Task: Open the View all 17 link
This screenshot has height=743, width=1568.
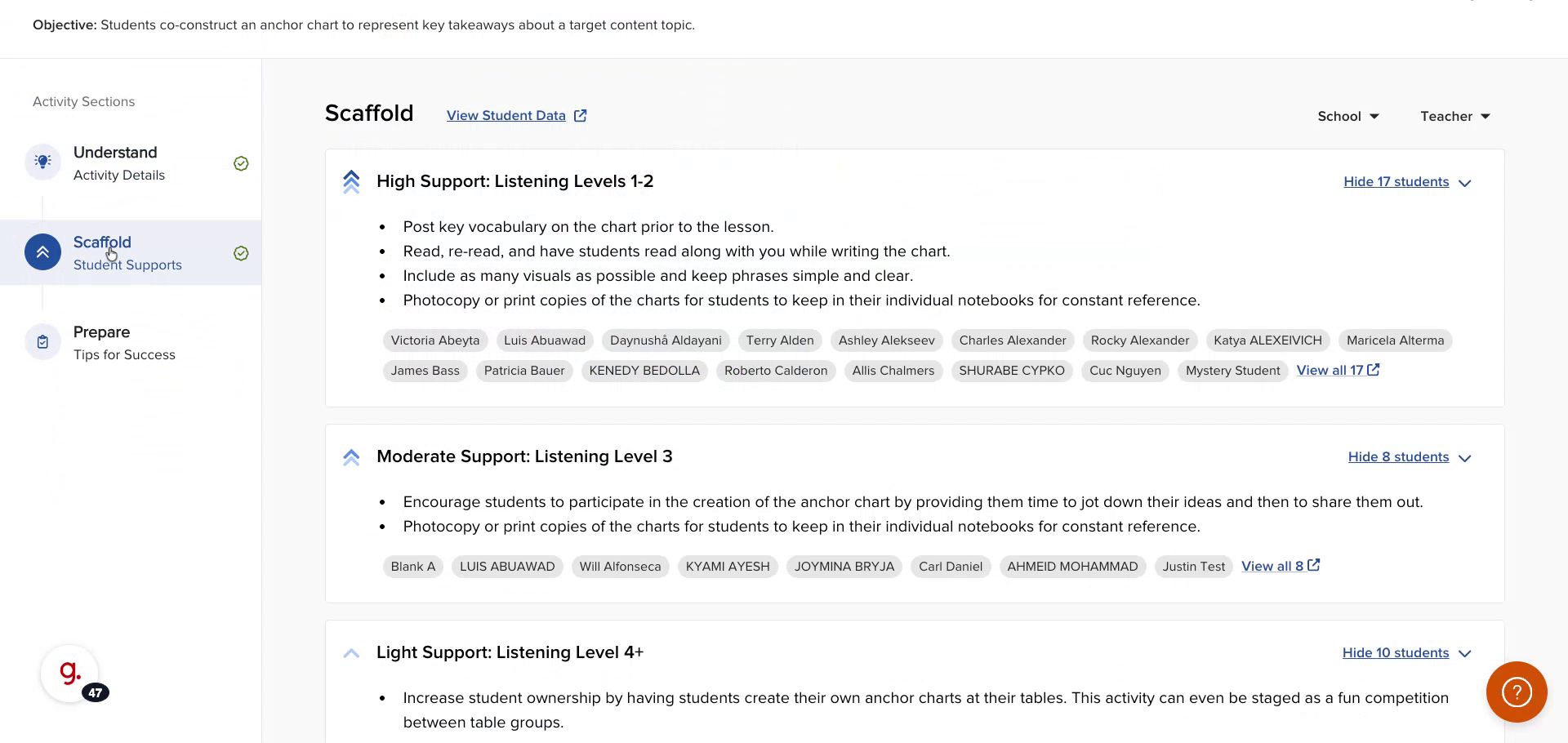Action: coord(1337,371)
